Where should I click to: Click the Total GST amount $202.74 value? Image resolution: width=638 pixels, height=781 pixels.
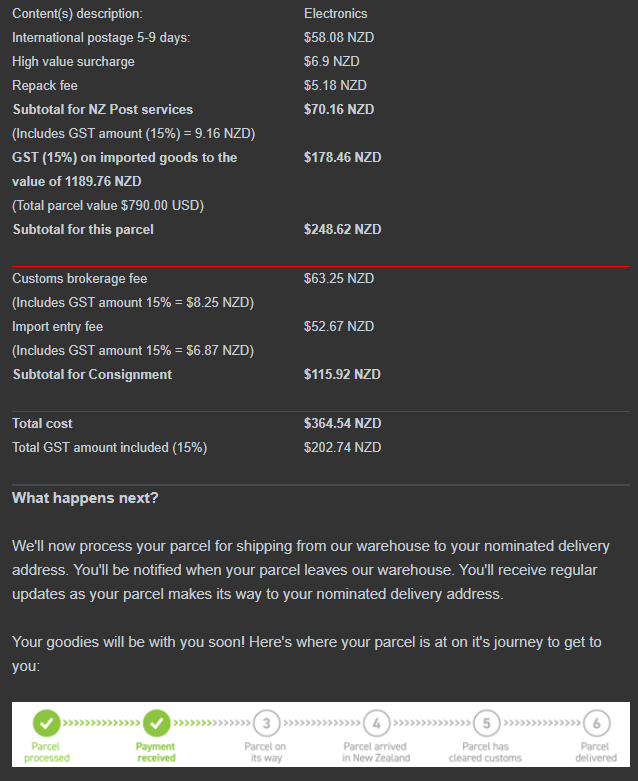click(x=342, y=447)
